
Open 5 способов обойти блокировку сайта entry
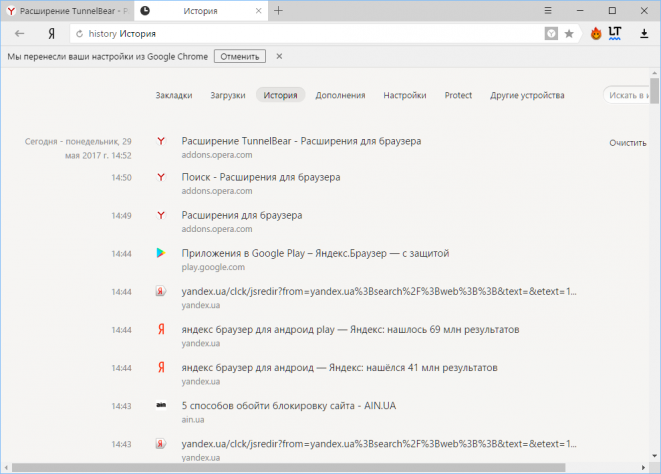coord(288,406)
